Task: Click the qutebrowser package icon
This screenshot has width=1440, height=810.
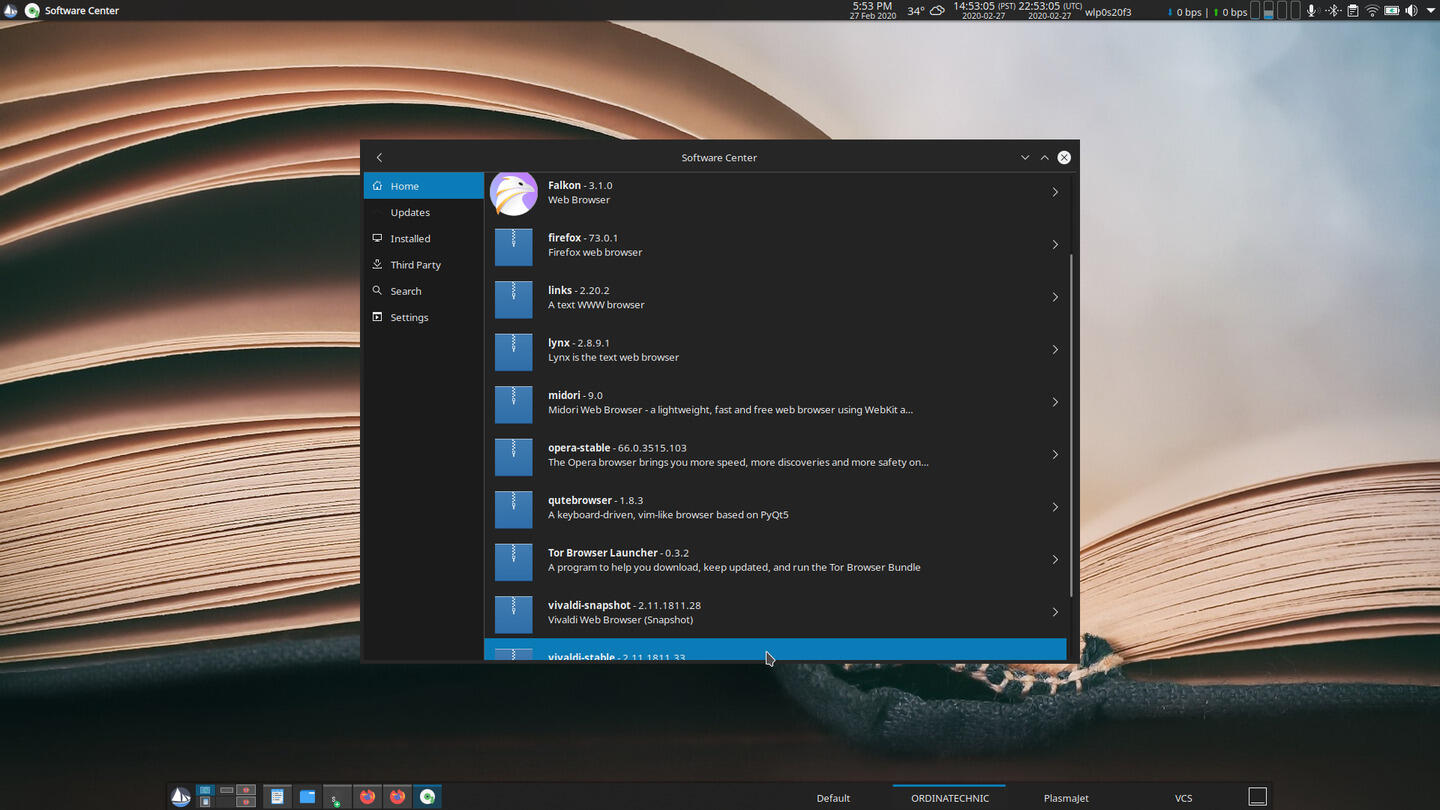Action: pos(514,508)
